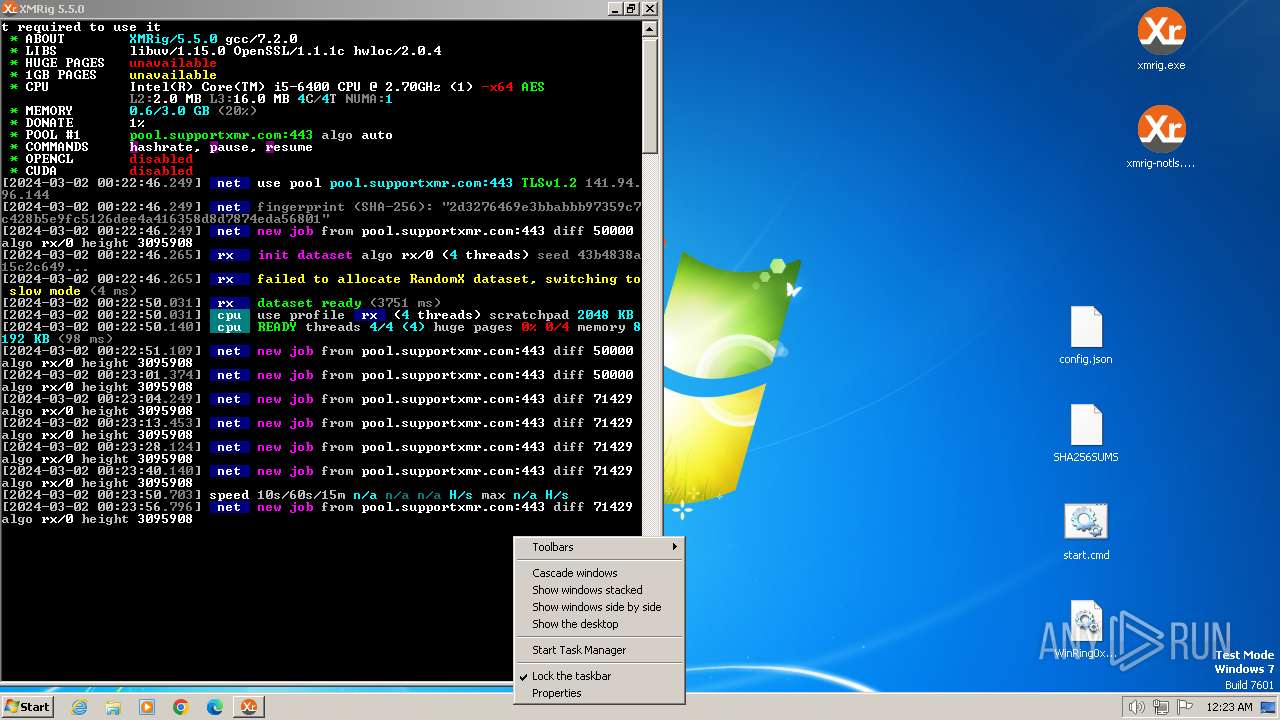Select the xmrig-notls desktop icon
Image resolution: width=1280 pixels, height=720 pixels.
coord(1161,138)
